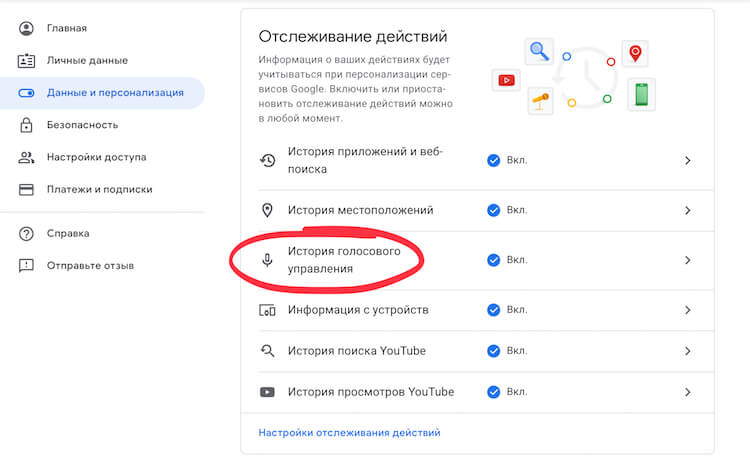
Task: Expand История просмотров YouTube chevron arrow
Action: pyautogui.click(x=687, y=391)
